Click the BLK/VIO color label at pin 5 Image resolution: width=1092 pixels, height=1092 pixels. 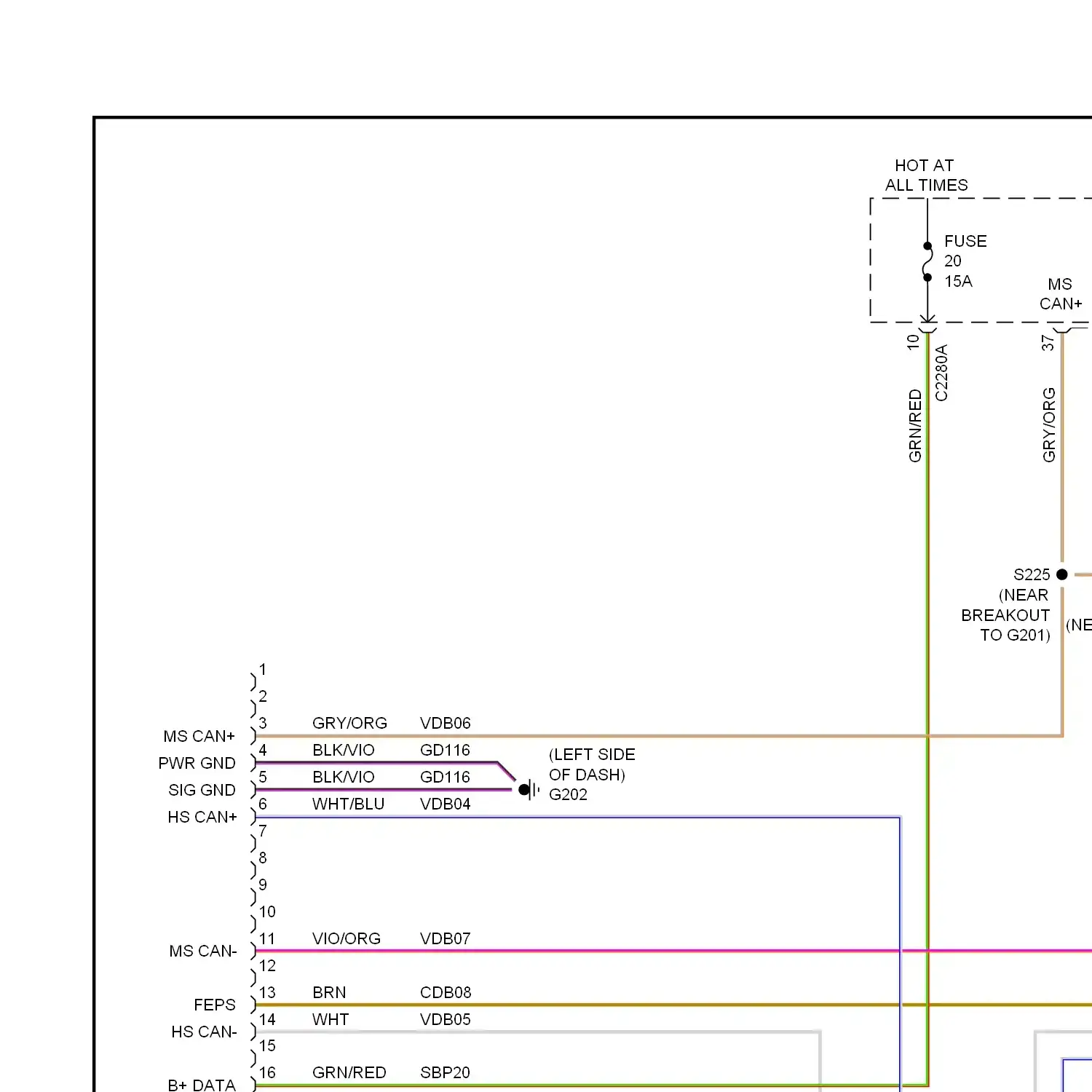point(344,777)
